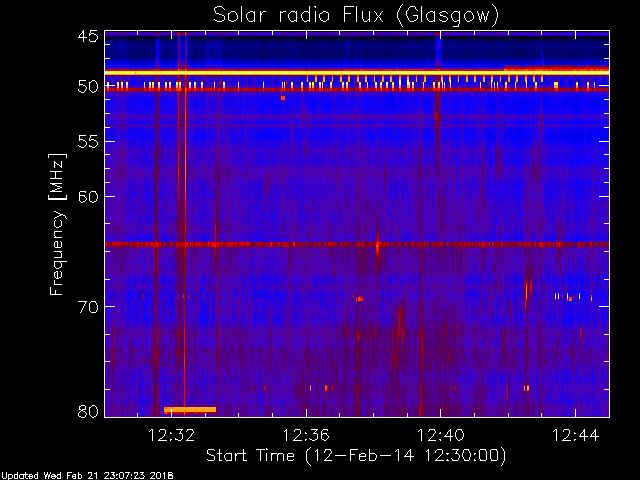
Task: Click the 12:32 time tick label
Action: pyautogui.click(x=171, y=435)
